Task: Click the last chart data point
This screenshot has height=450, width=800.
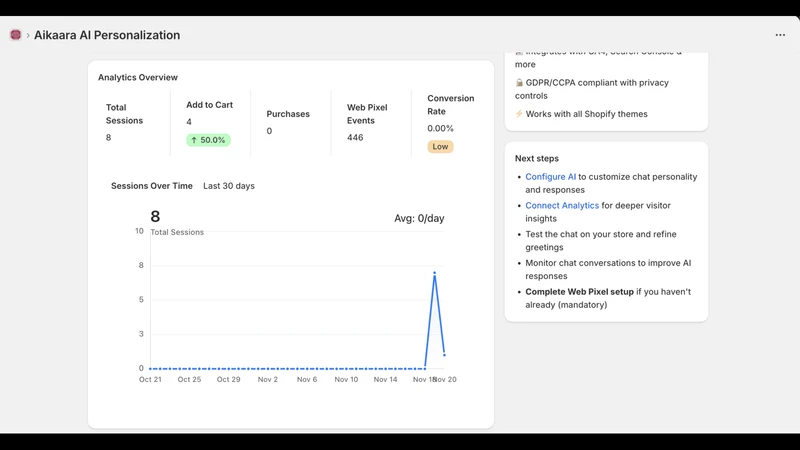Action: 444,355
